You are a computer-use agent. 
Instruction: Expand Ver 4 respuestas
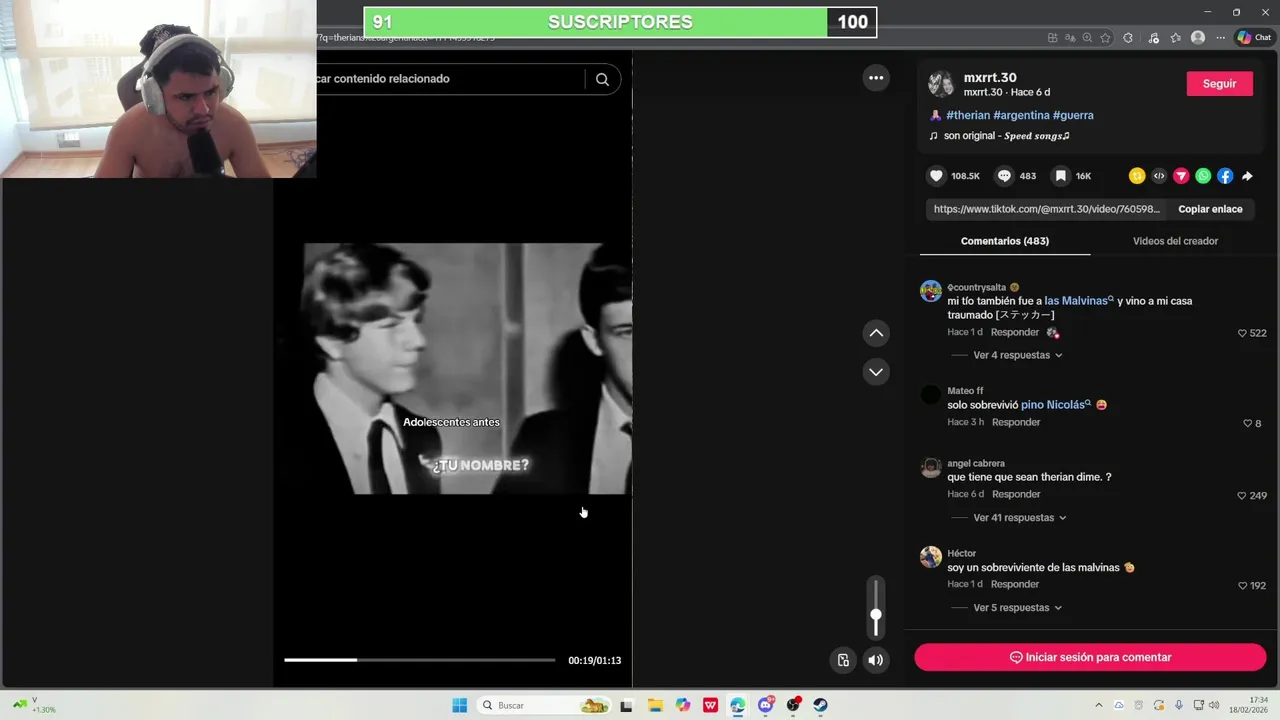tap(1017, 355)
